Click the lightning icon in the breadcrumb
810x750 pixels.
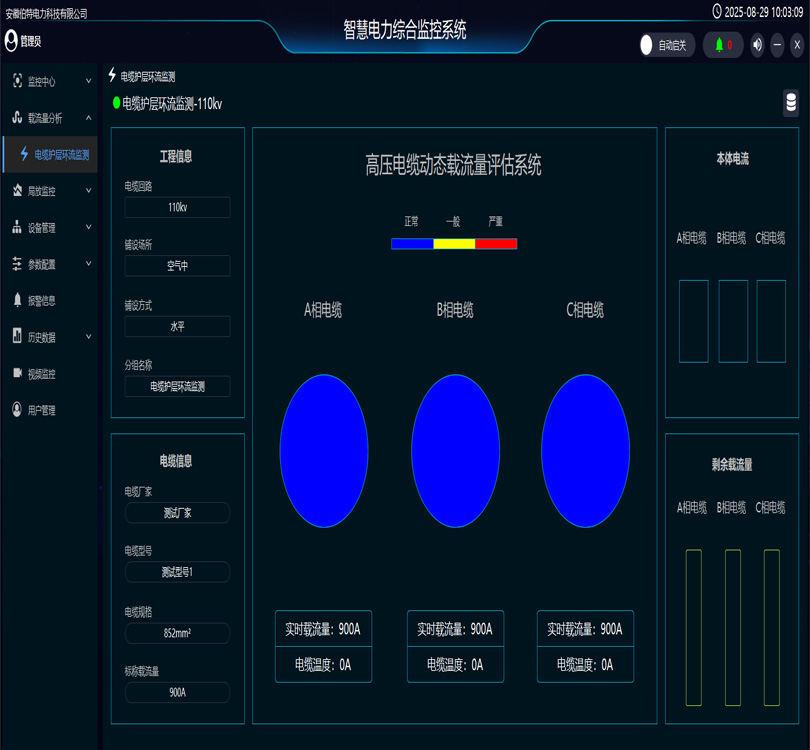pos(112,75)
